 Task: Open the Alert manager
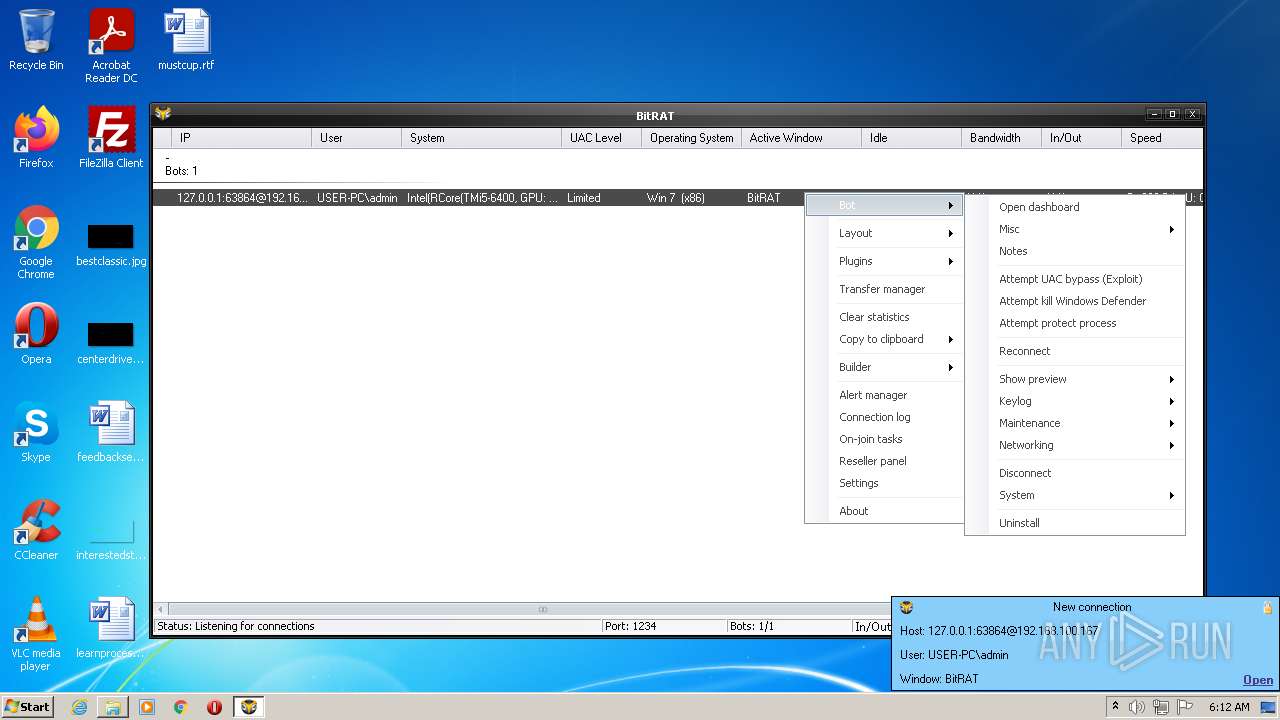(884, 395)
